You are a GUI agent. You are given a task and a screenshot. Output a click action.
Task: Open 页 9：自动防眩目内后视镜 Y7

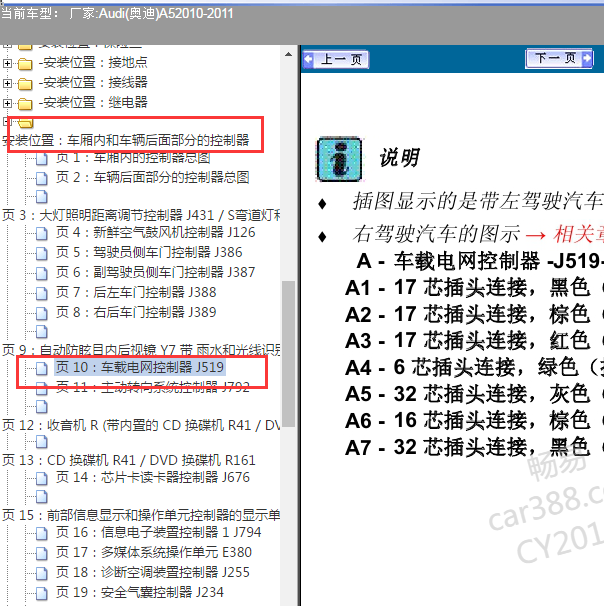point(141,349)
